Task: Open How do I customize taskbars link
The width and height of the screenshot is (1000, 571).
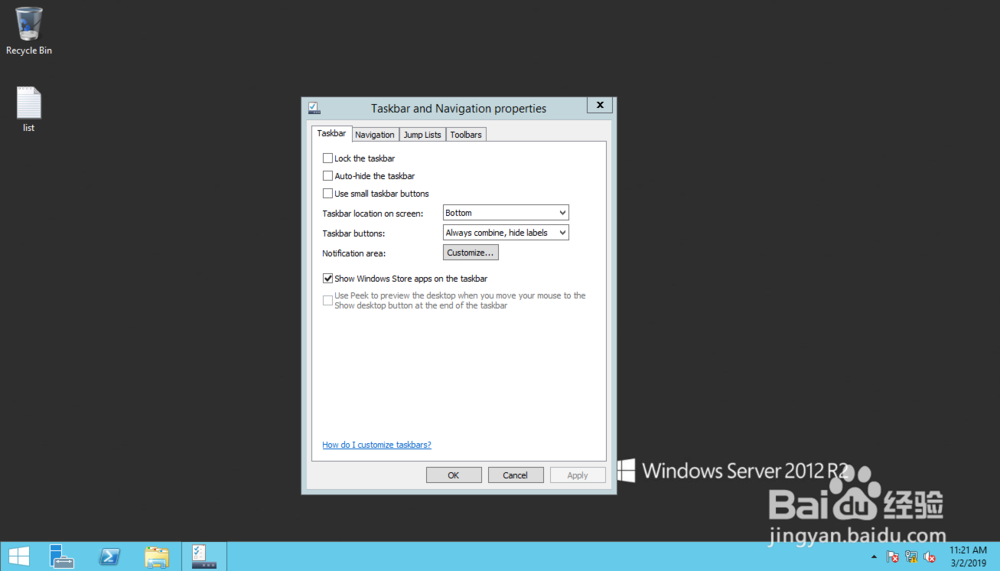Action: coord(377,445)
